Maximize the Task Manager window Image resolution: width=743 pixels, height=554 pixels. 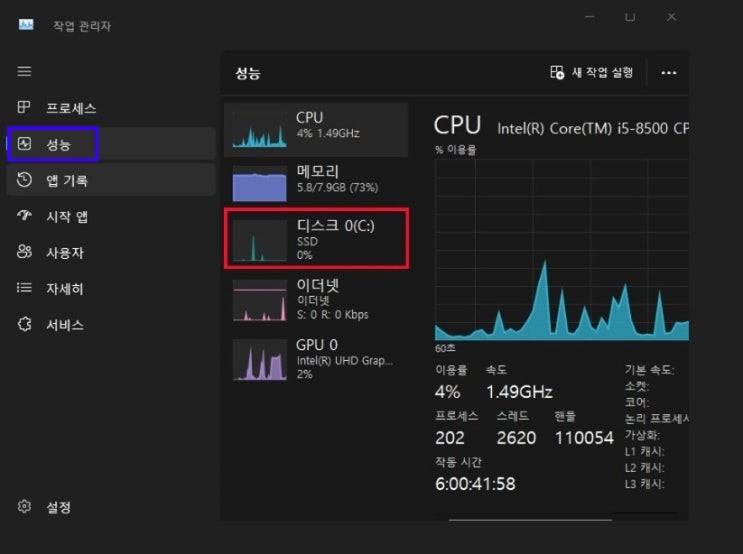630,17
